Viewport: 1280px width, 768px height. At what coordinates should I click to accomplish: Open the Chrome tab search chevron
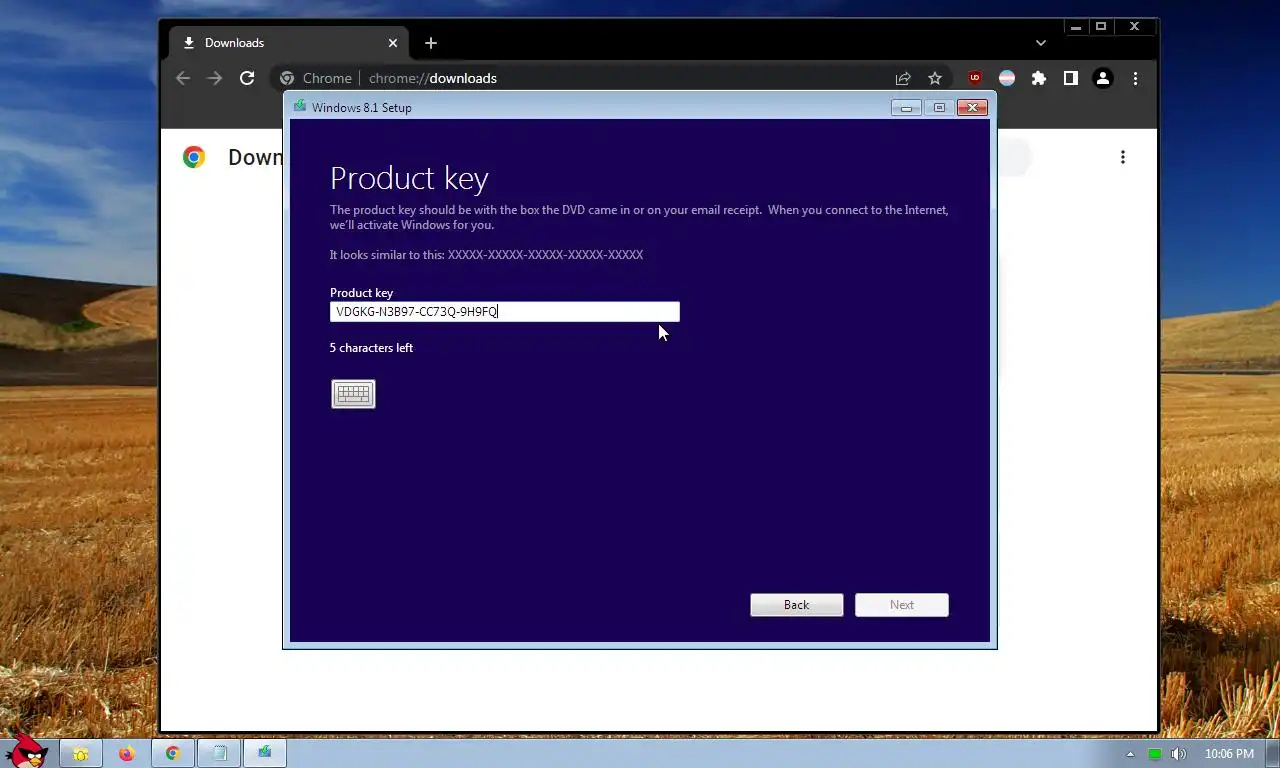[x=1041, y=43]
